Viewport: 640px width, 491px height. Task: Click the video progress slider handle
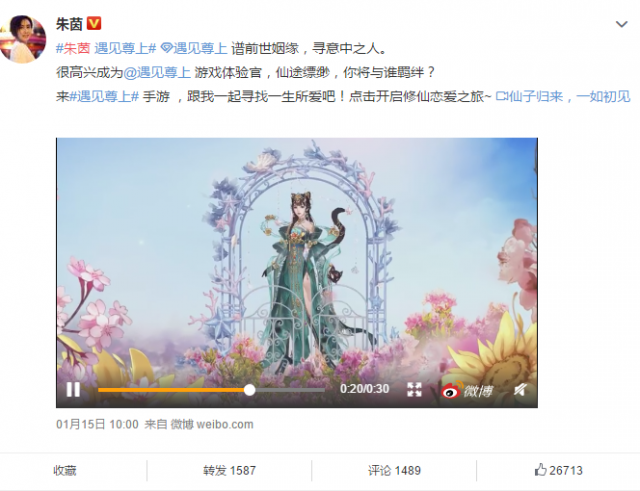click(250, 390)
